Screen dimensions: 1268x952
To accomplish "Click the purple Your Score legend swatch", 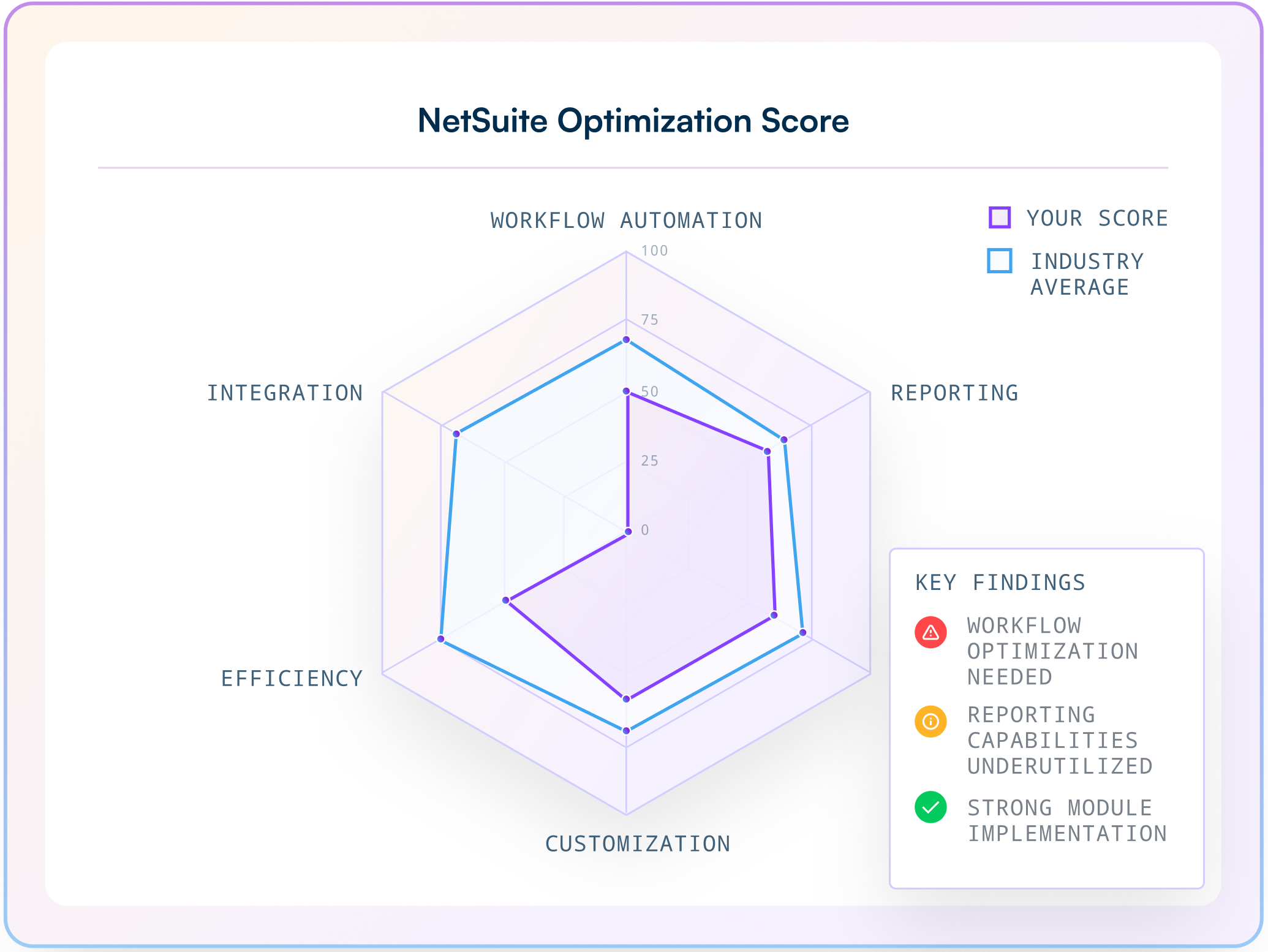I will click(x=999, y=217).
